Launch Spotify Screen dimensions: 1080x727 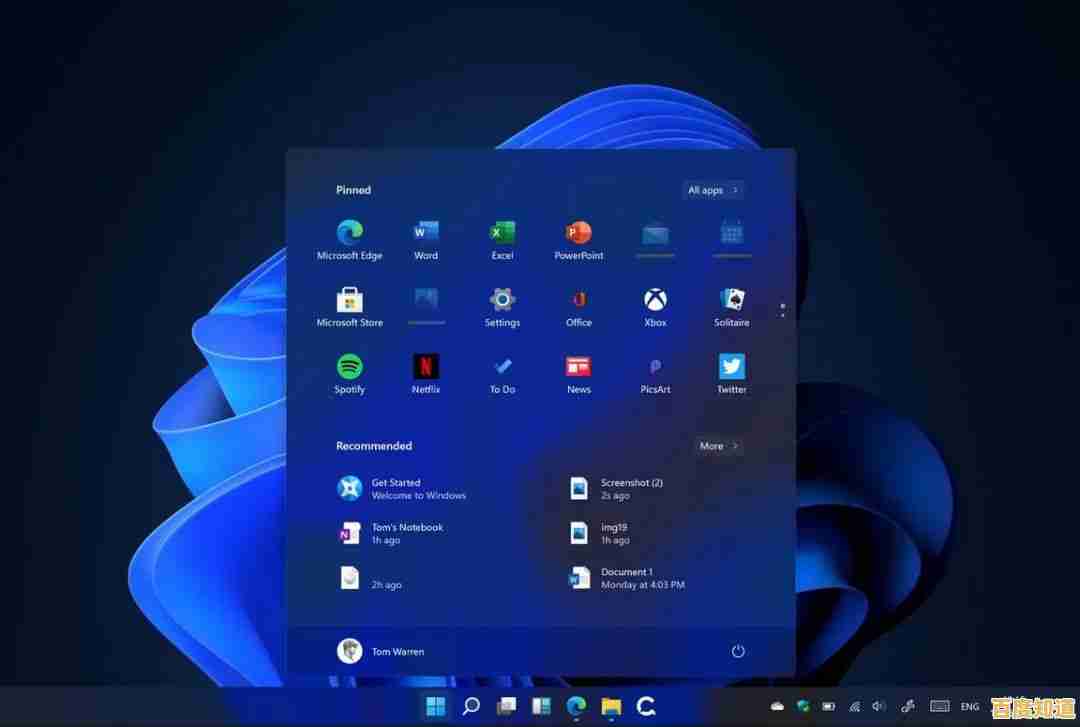349,372
